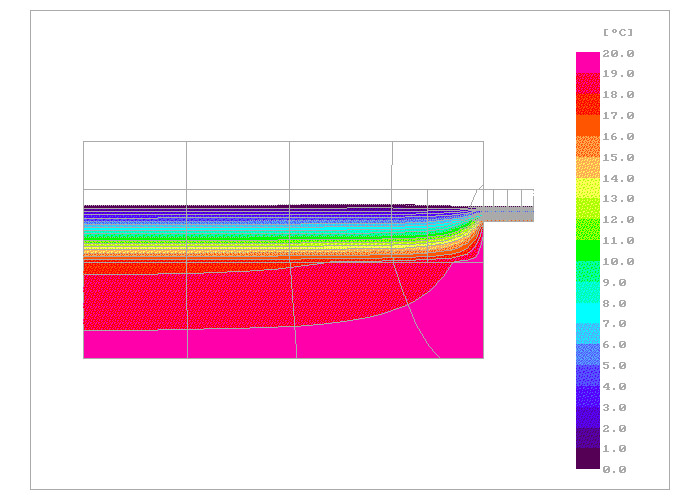Click the red legend band between 17.0 and 18.0
This screenshot has height=500, width=700.
(588, 104)
